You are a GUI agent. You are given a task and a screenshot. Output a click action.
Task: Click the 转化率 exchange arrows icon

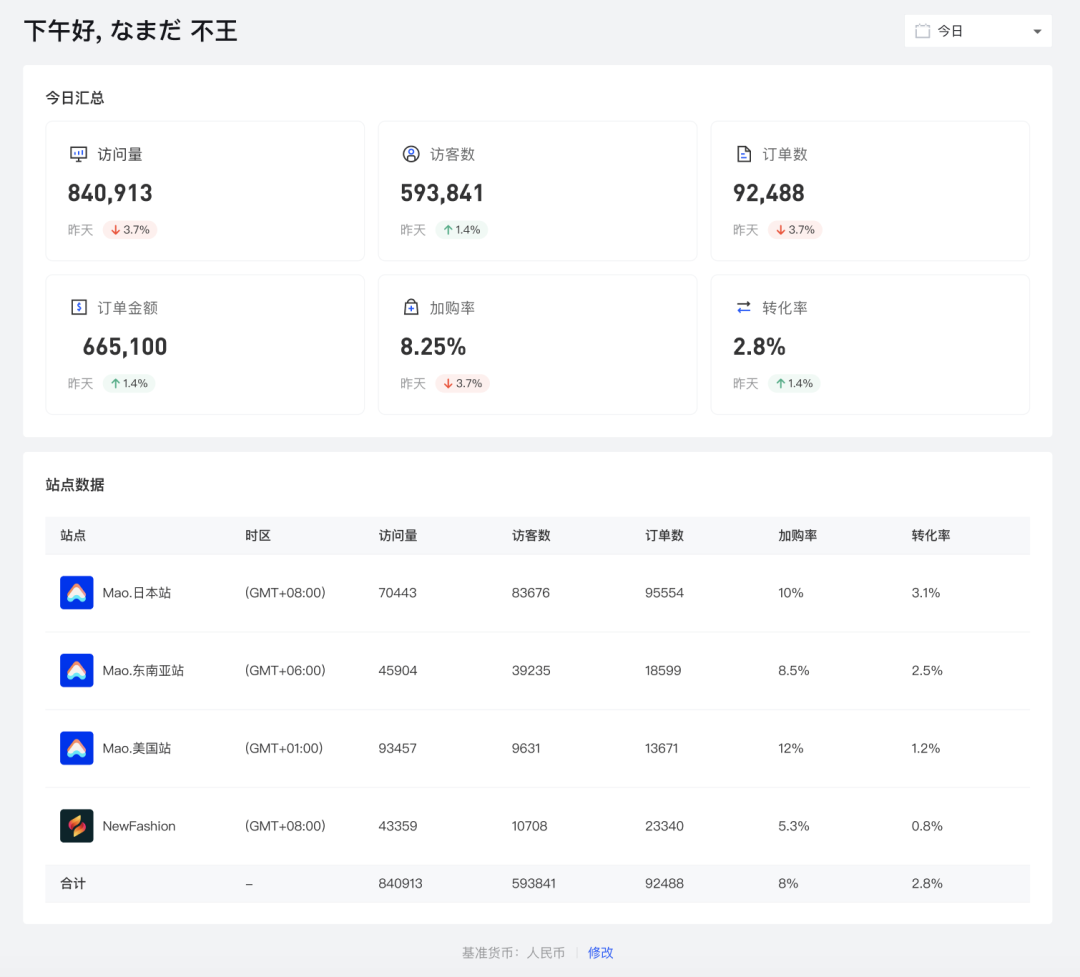tap(742, 307)
